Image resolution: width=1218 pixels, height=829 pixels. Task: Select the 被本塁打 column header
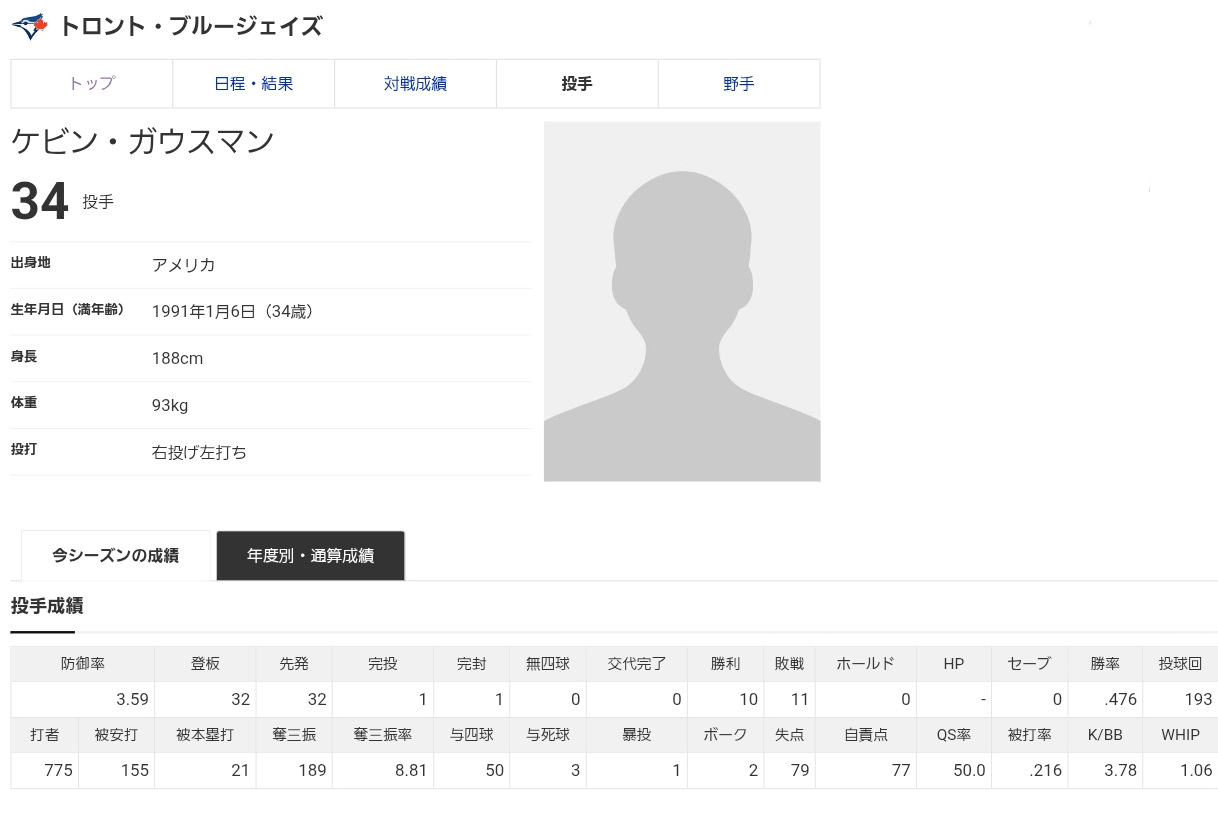[205, 735]
